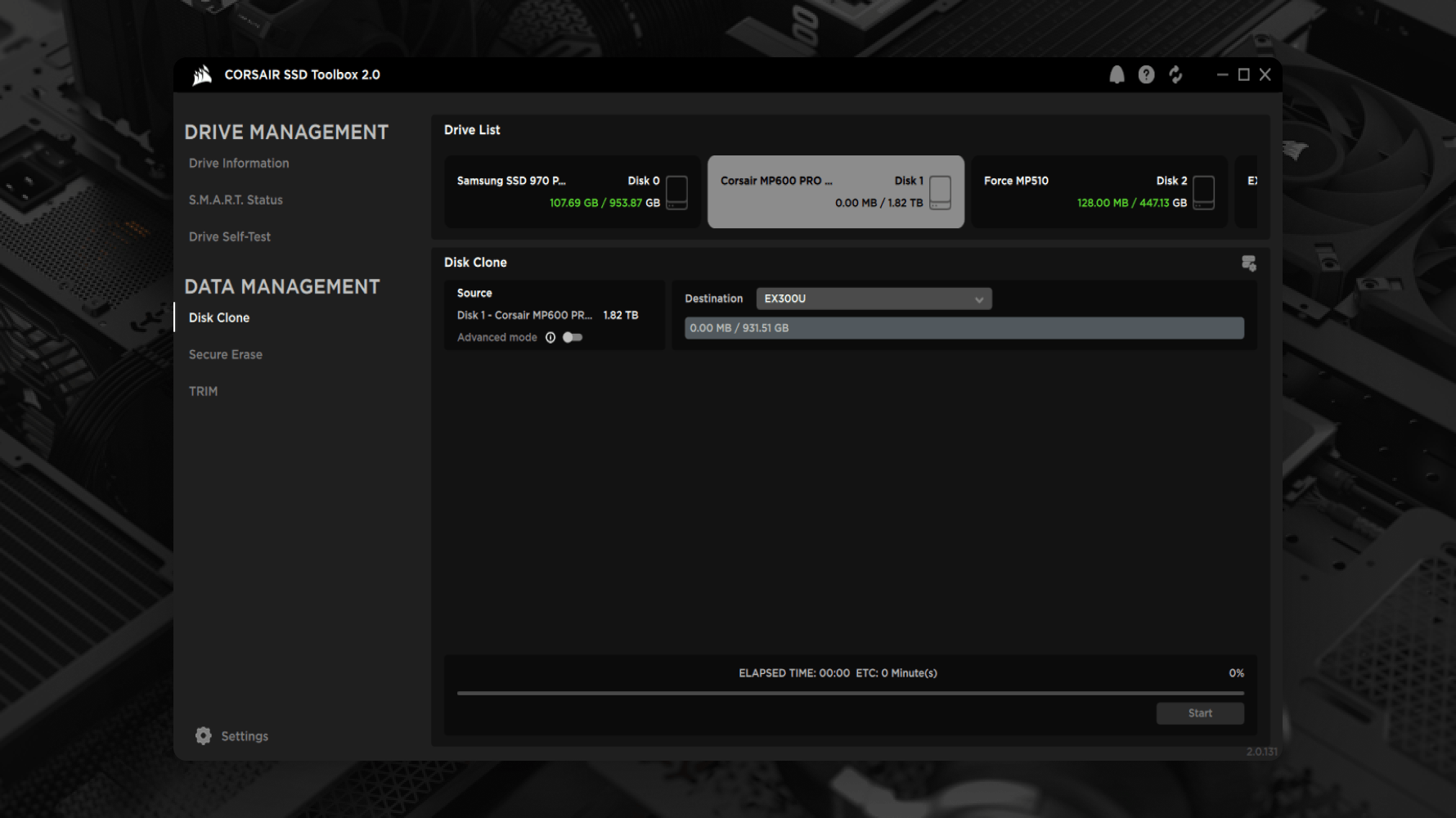This screenshot has height=818, width=1456.
Task: Click the Corsair sails logo
Action: coord(202,75)
